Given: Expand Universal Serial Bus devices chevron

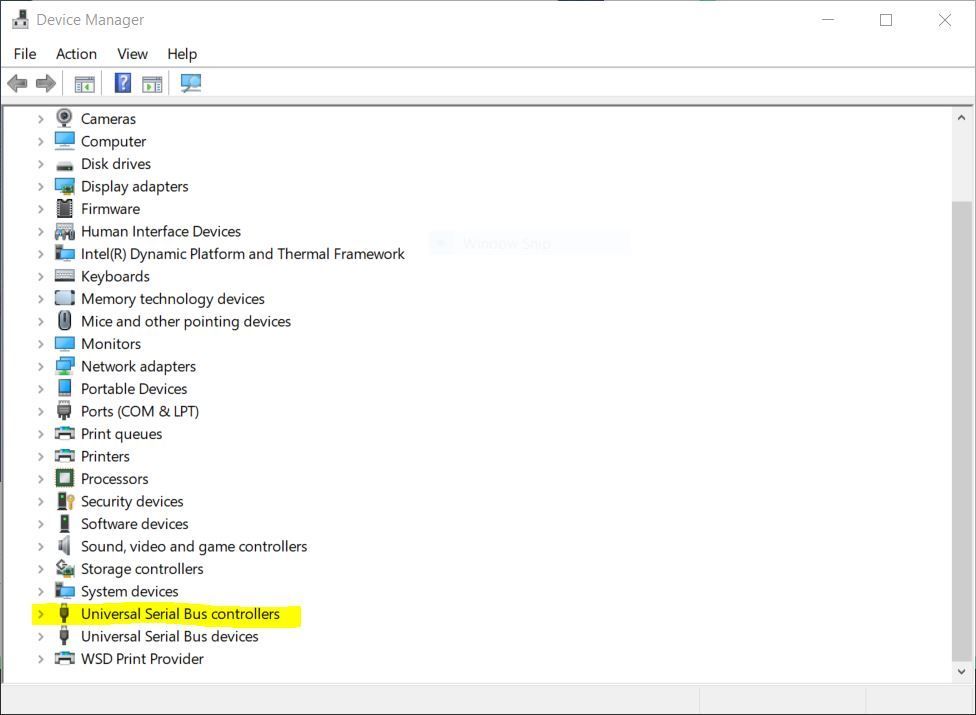Looking at the screenshot, I should click(x=40, y=636).
